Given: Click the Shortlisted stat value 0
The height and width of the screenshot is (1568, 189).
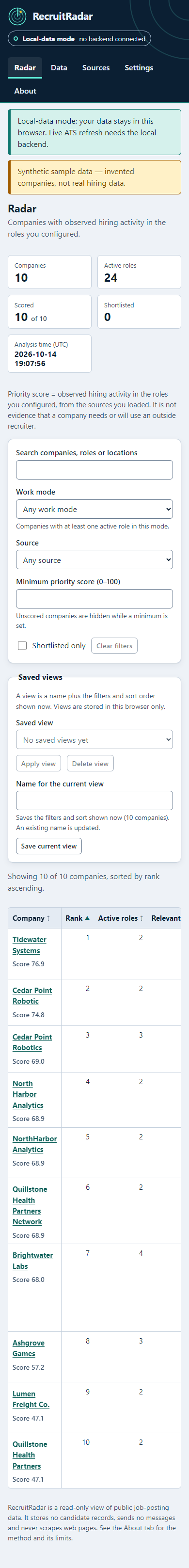Looking at the screenshot, I should point(108,317).
